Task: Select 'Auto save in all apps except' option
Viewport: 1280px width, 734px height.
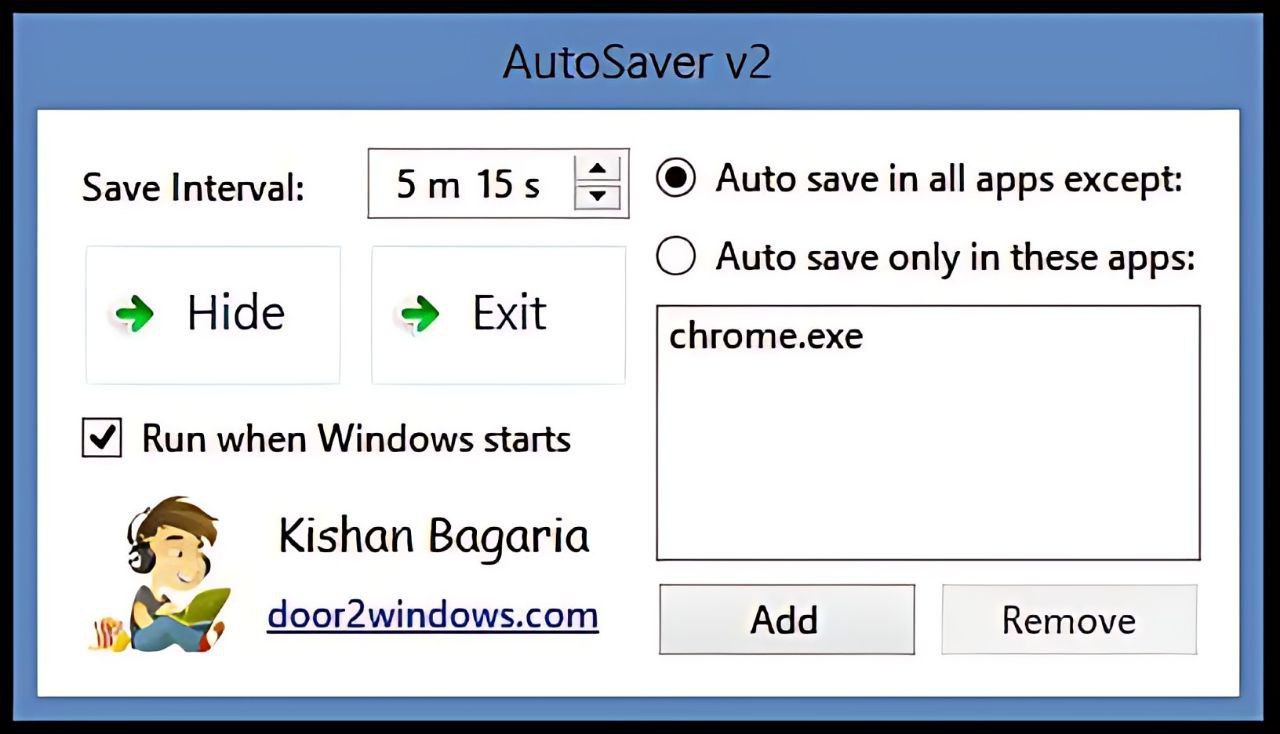Action: (x=675, y=178)
